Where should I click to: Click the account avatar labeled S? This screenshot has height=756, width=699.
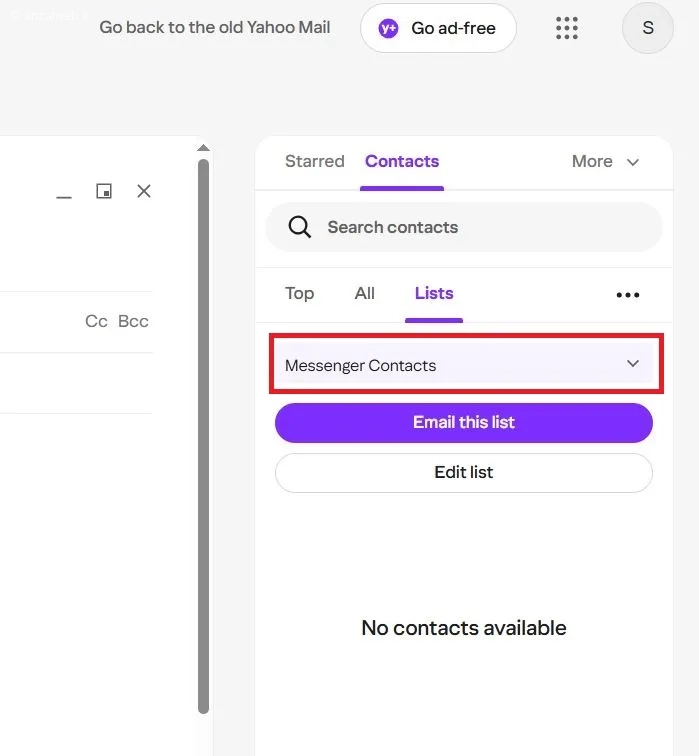point(647,28)
